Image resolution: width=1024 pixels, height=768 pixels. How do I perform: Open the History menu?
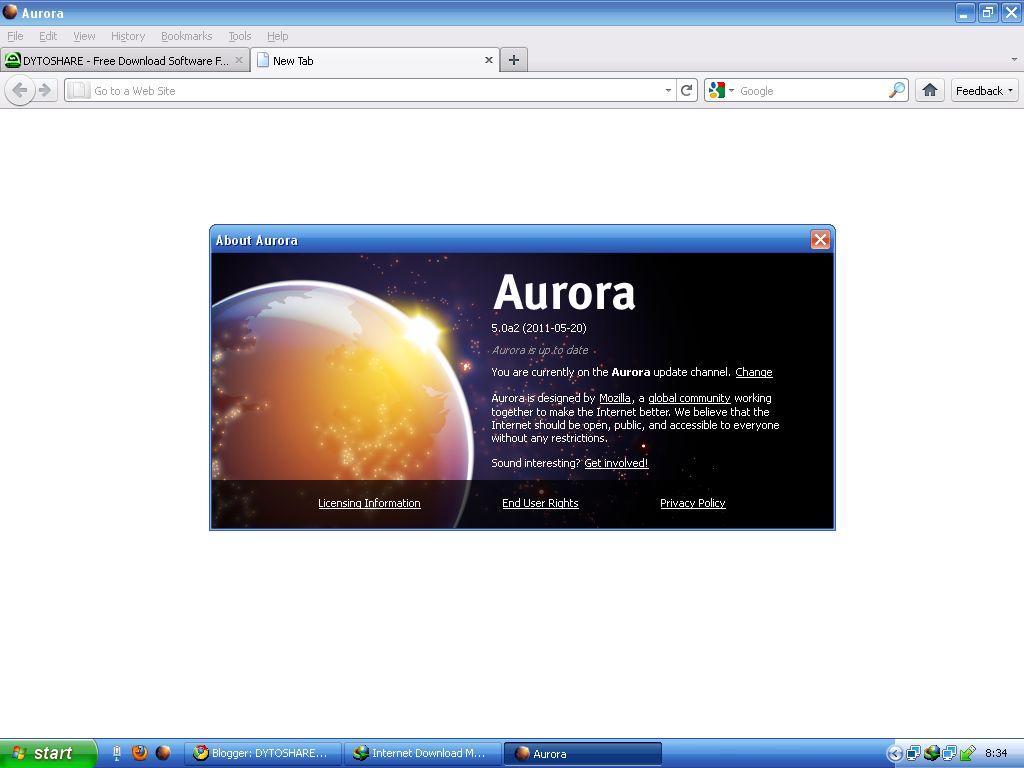pyautogui.click(x=127, y=36)
